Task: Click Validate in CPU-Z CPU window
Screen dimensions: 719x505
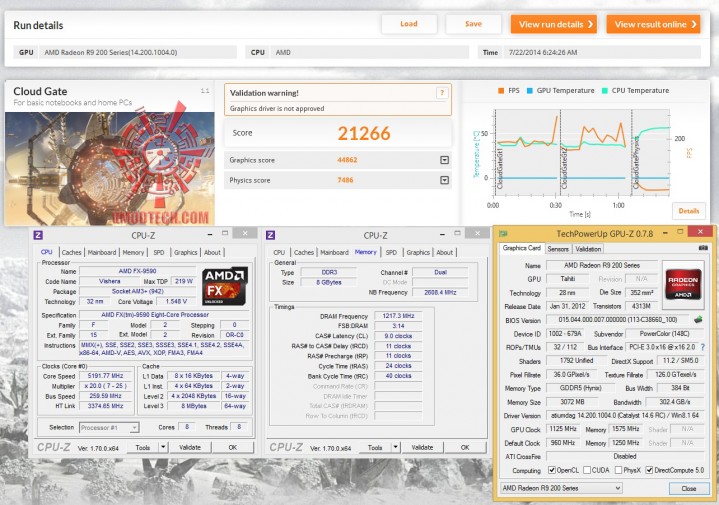Action: tap(190, 447)
